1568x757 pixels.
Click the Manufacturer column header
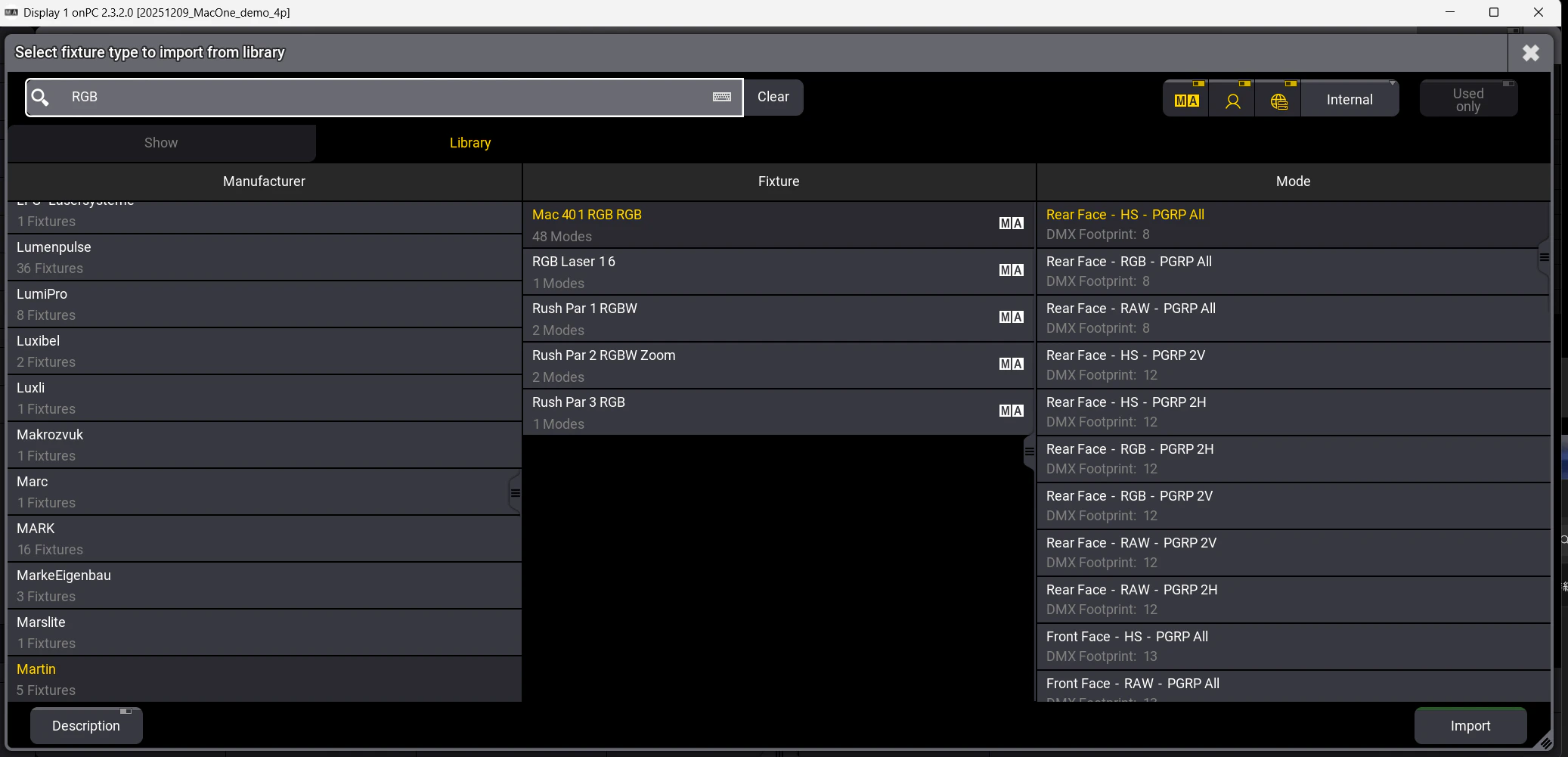point(265,181)
